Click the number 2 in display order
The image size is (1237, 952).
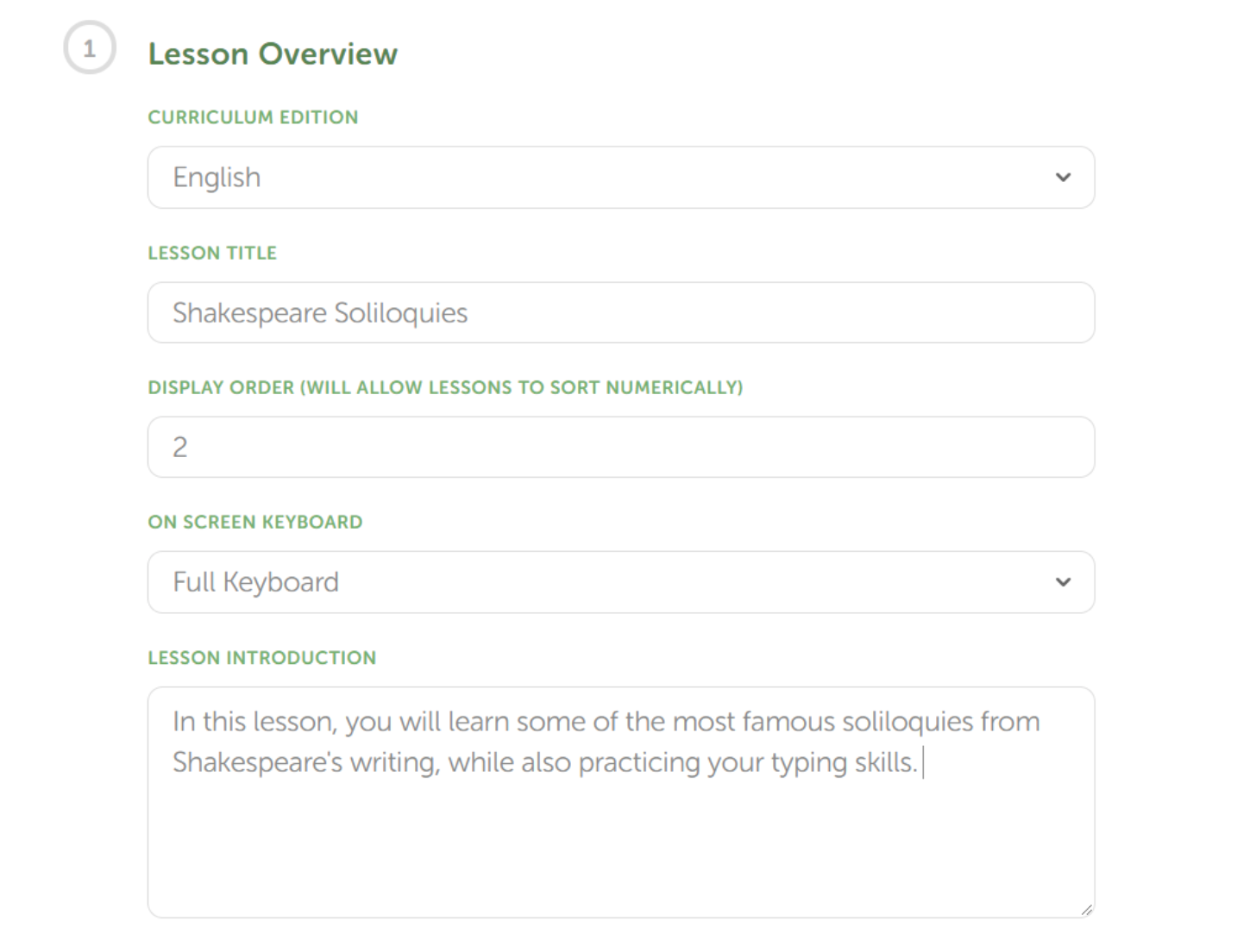[x=179, y=447]
